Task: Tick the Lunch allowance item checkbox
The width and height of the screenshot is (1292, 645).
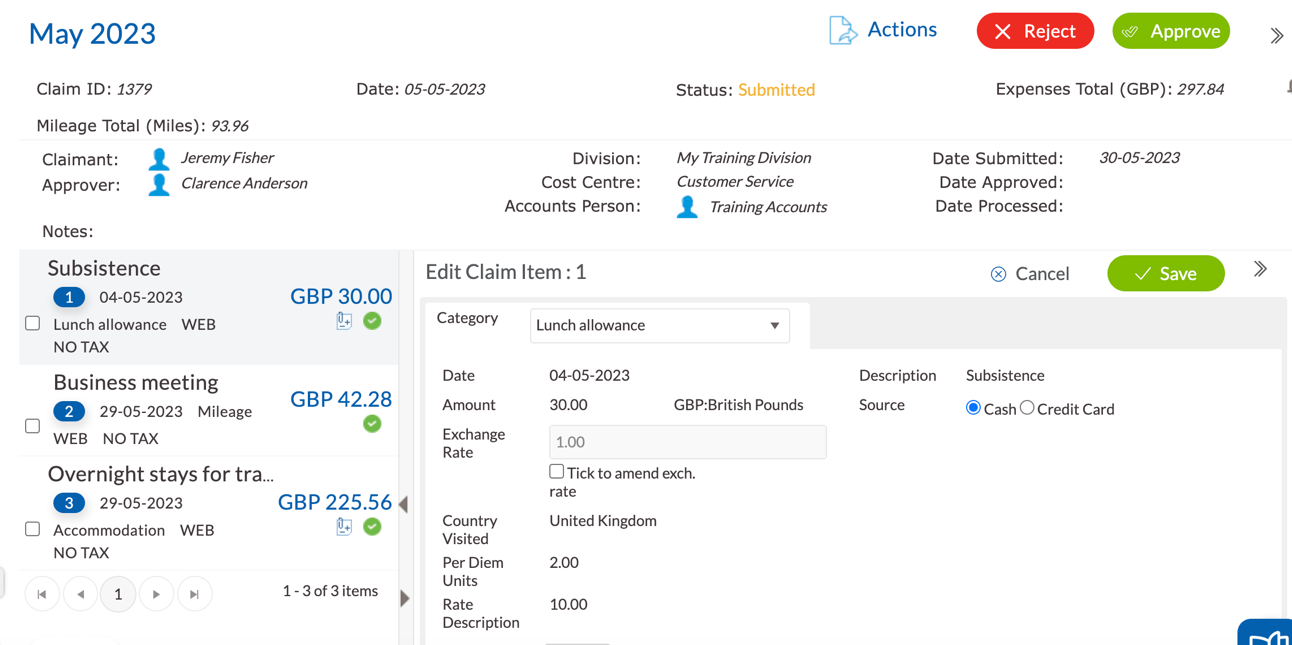Action: [x=33, y=323]
